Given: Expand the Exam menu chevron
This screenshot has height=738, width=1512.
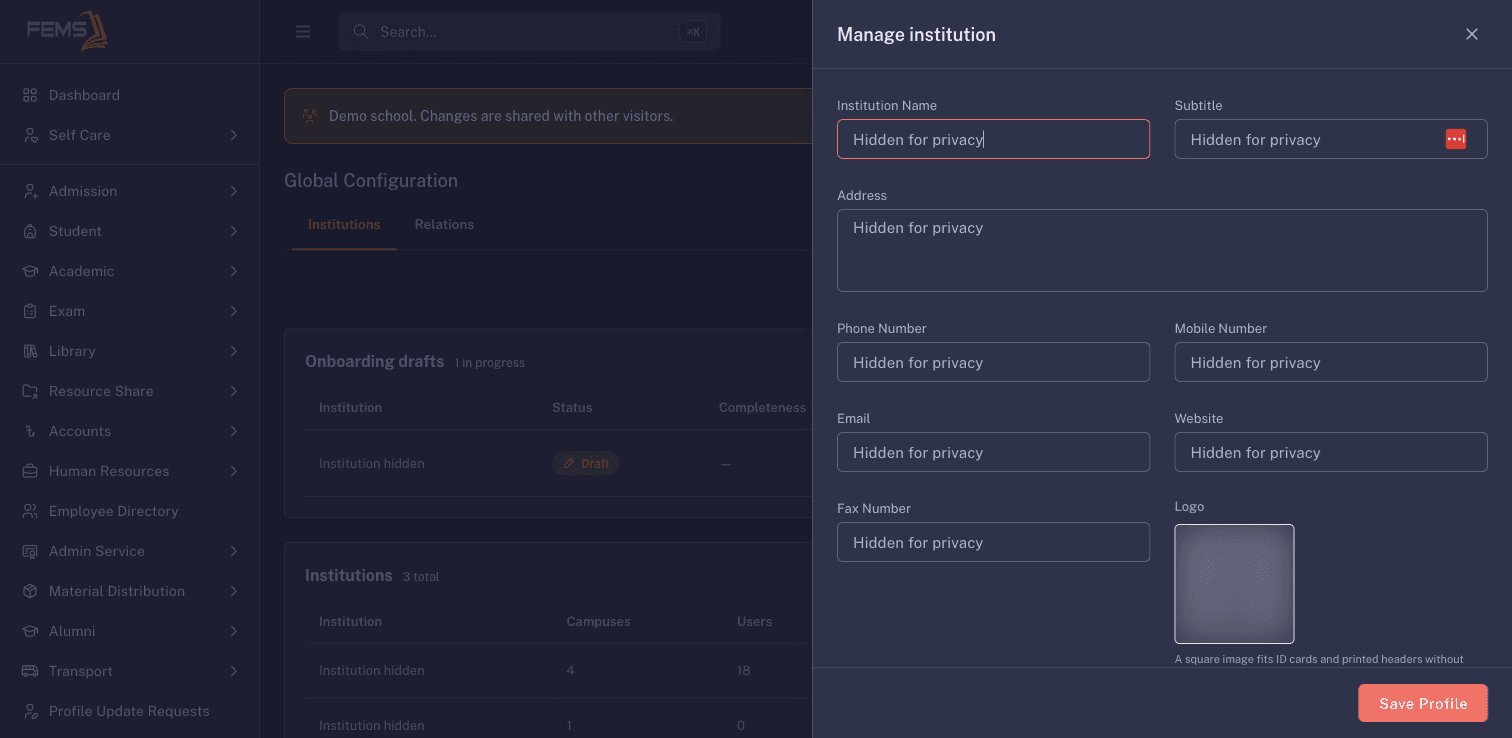Looking at the screenshot, I should tap(234, 311).
